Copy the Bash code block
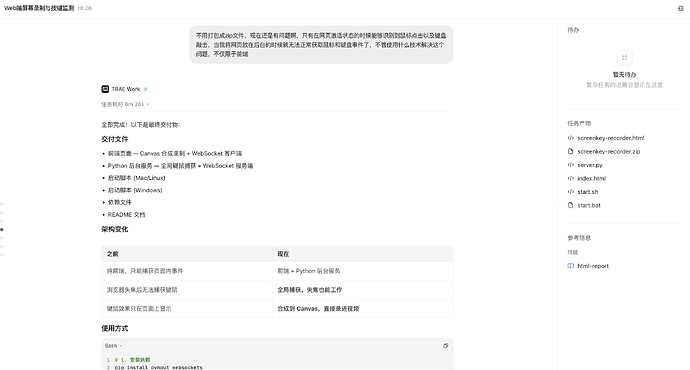The height and width of the screenshot is (370, 690). (x=445, y=346)
